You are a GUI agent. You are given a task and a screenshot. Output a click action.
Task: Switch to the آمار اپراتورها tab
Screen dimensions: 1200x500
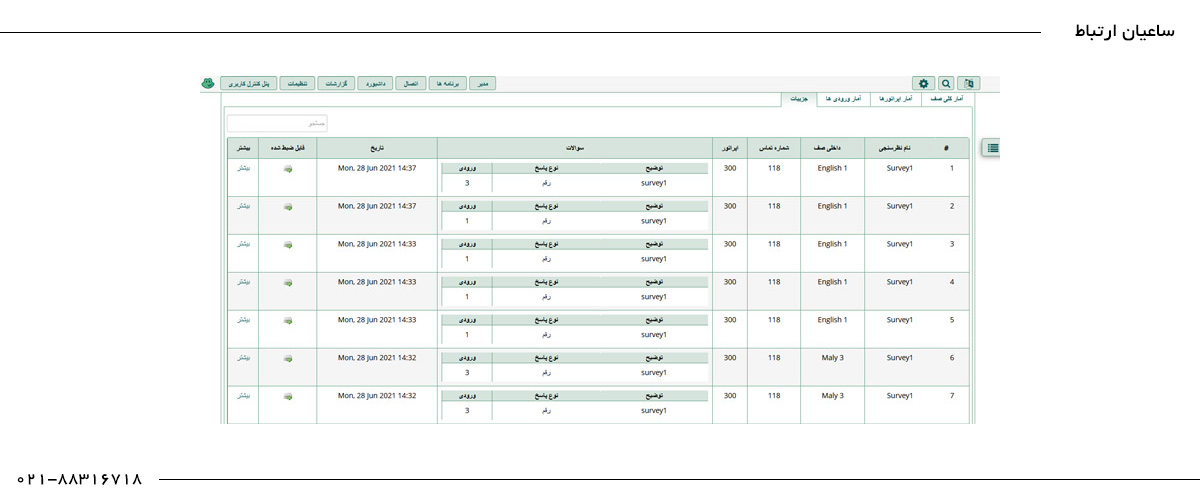pos(896,100)
